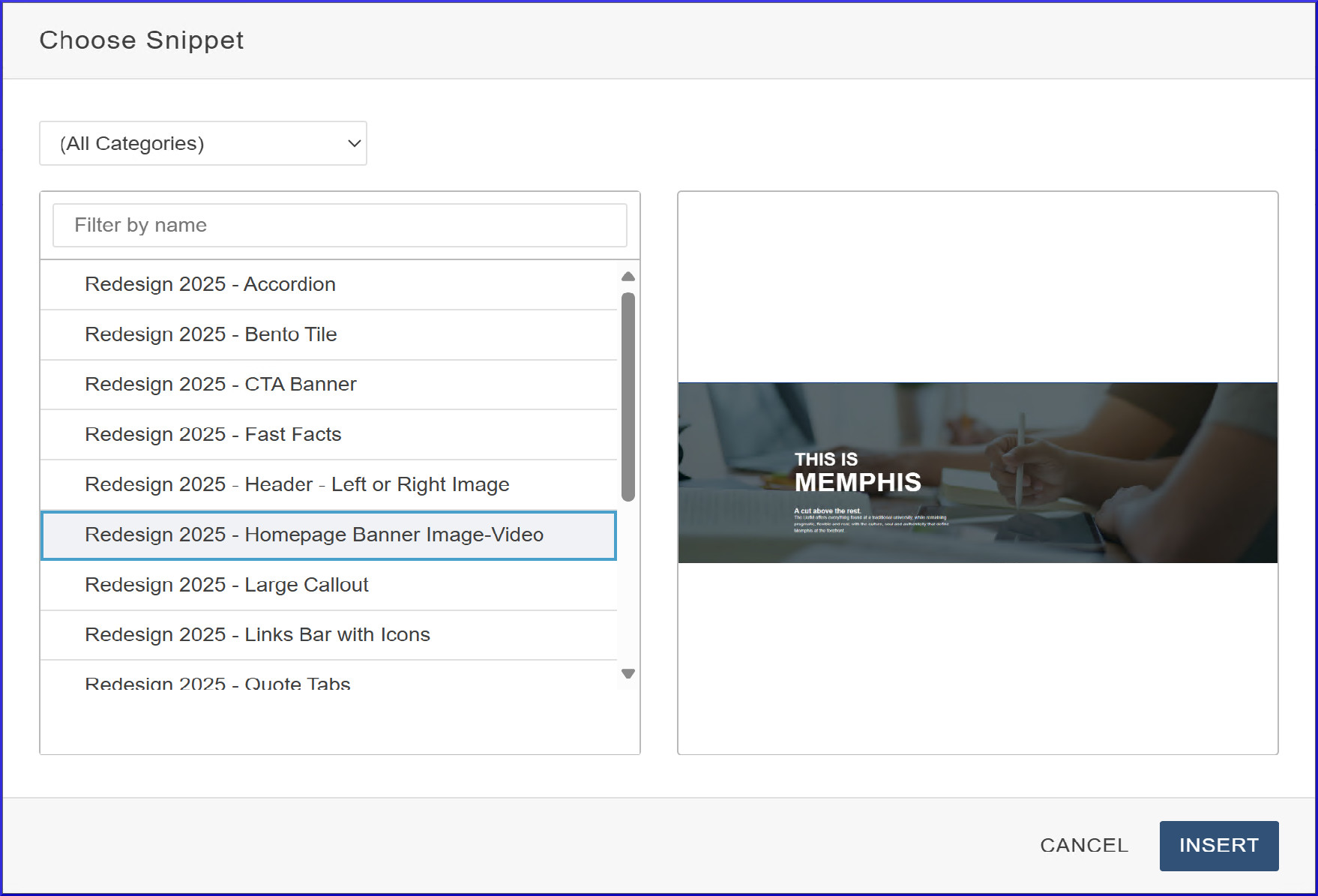Click the scroll up arrow in list
This screenshot has width=1318, height=896.
(628, 277)
